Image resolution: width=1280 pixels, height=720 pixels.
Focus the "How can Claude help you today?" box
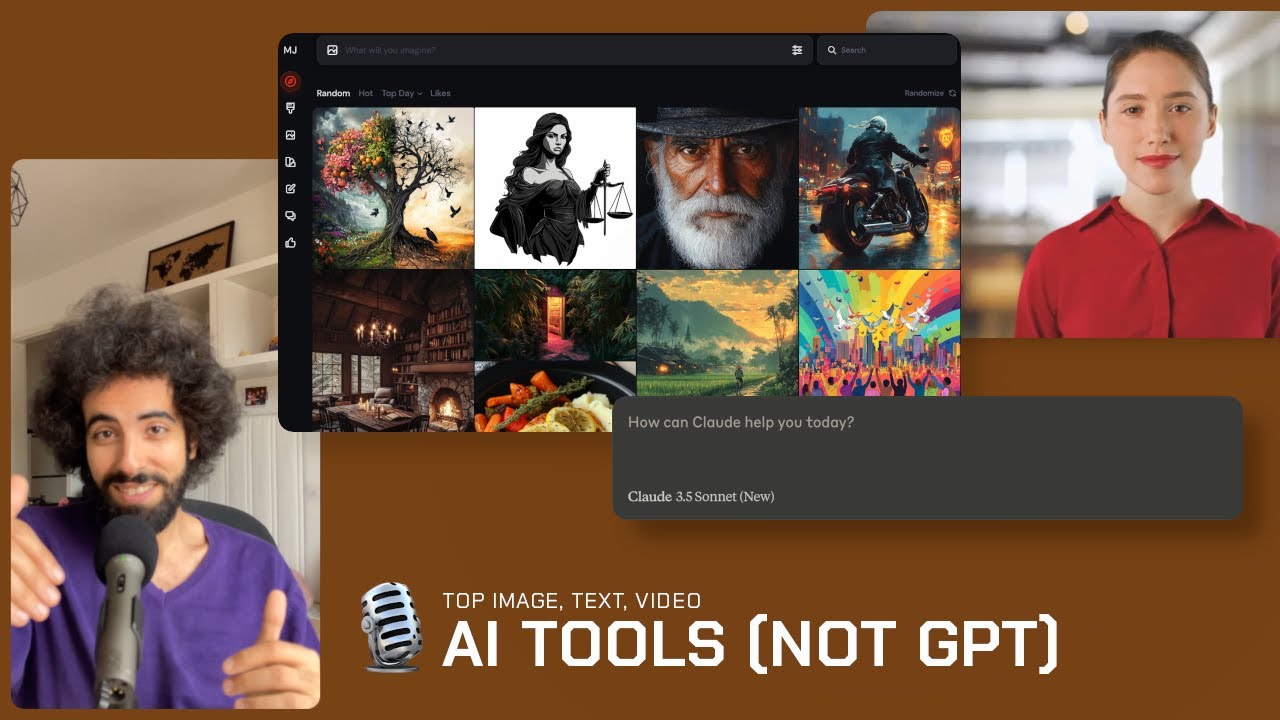927,458
